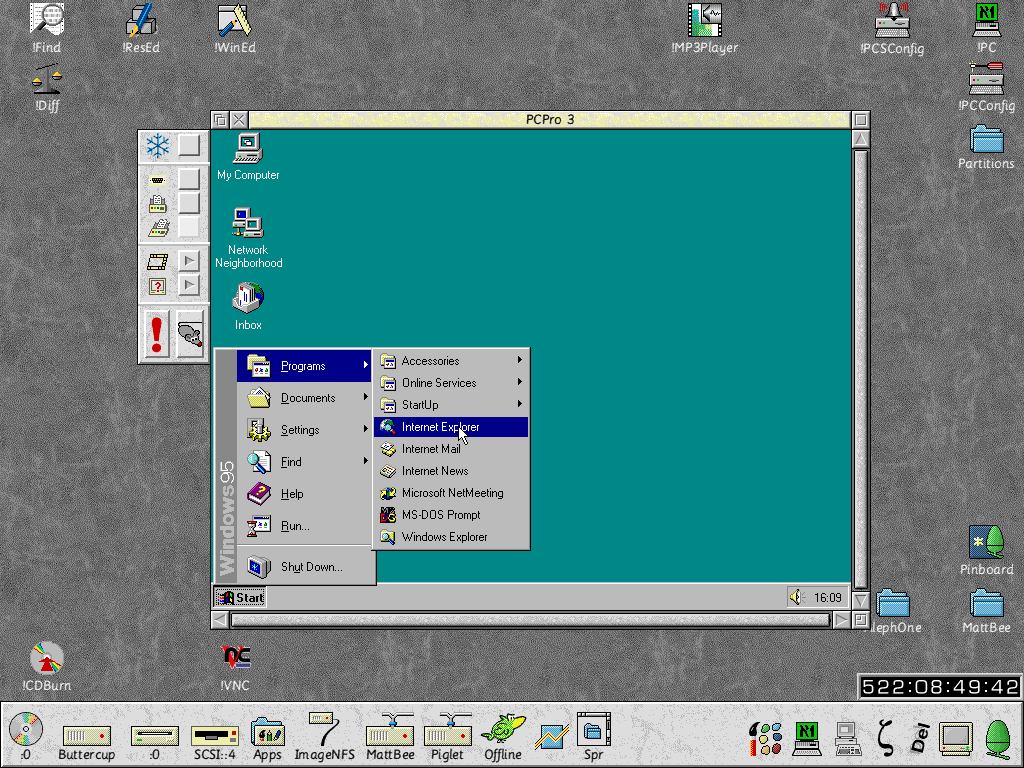Screen dimensions: 1024x768
Task: Open the !PCSConfig icon
Action: tap(892, 29)
